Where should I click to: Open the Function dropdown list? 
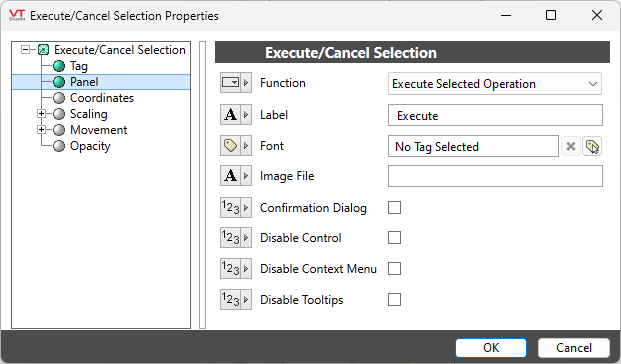point(495,84)
